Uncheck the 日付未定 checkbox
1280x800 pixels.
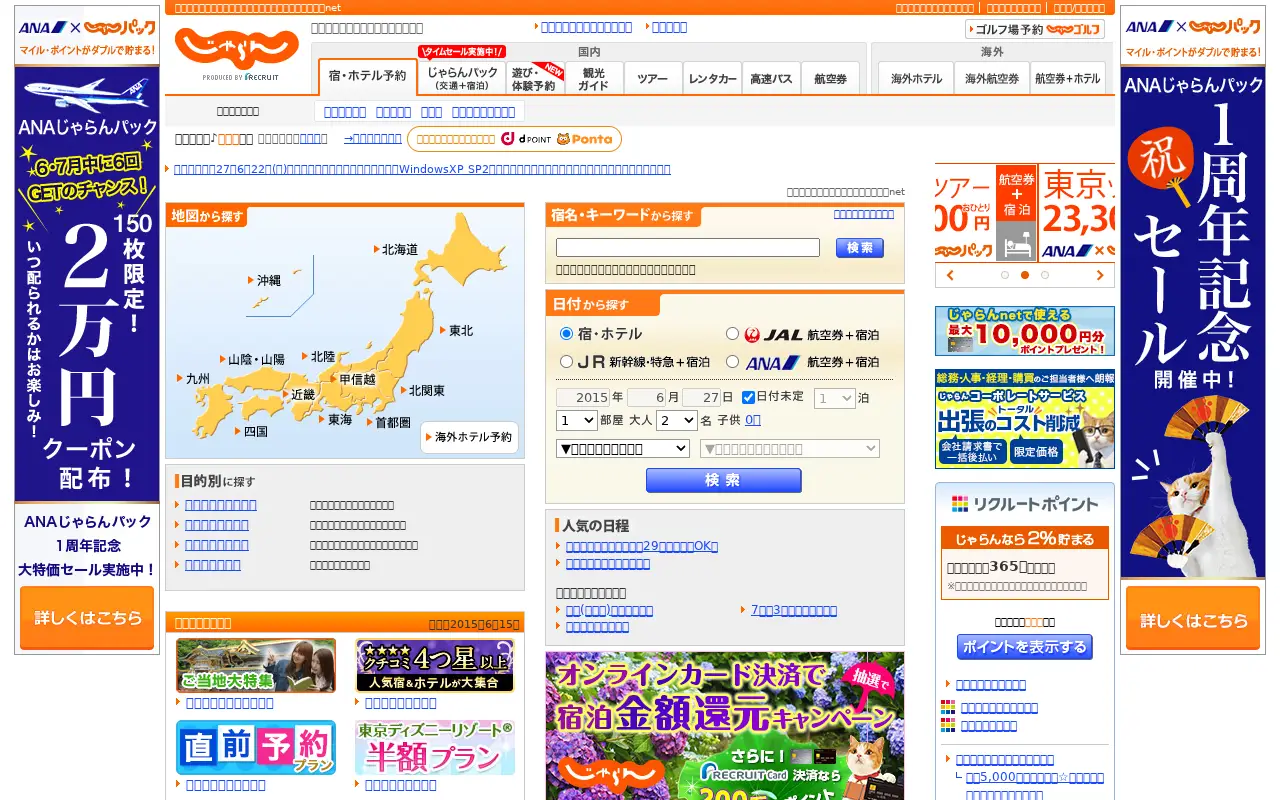tap(748, 397)
